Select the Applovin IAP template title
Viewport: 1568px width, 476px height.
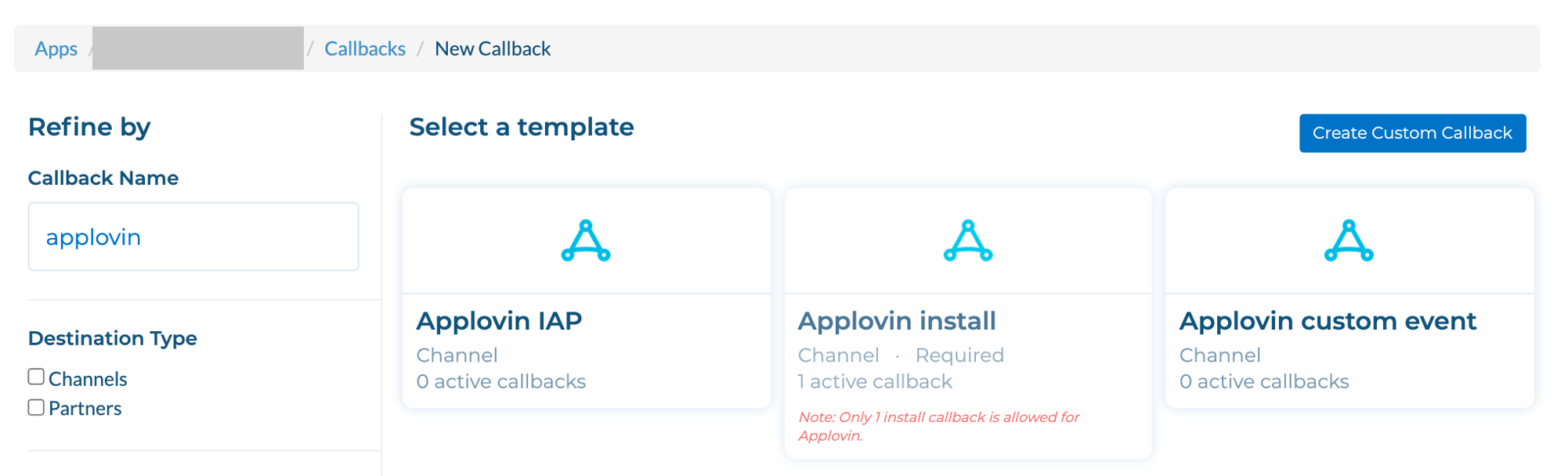pos(499,321)
